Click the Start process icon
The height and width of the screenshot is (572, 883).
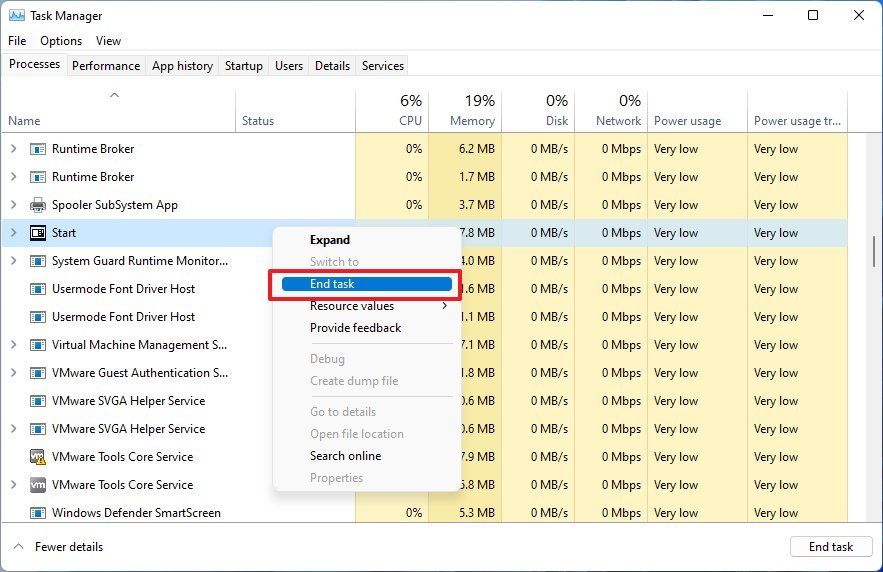pos(38,233)
